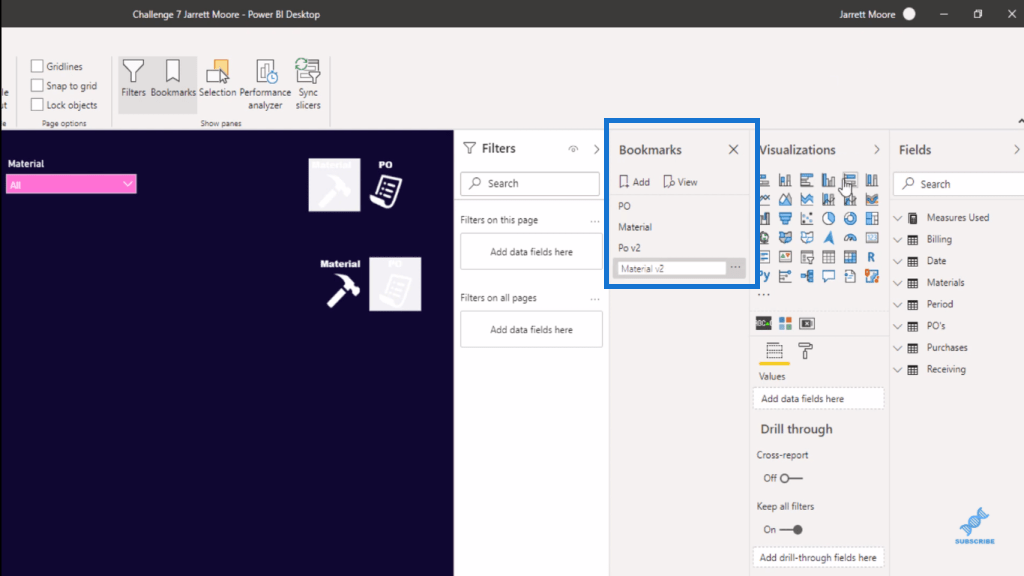Expand the Purchases table
Viewport: 1024px width, 576px height.
point(898,347)
